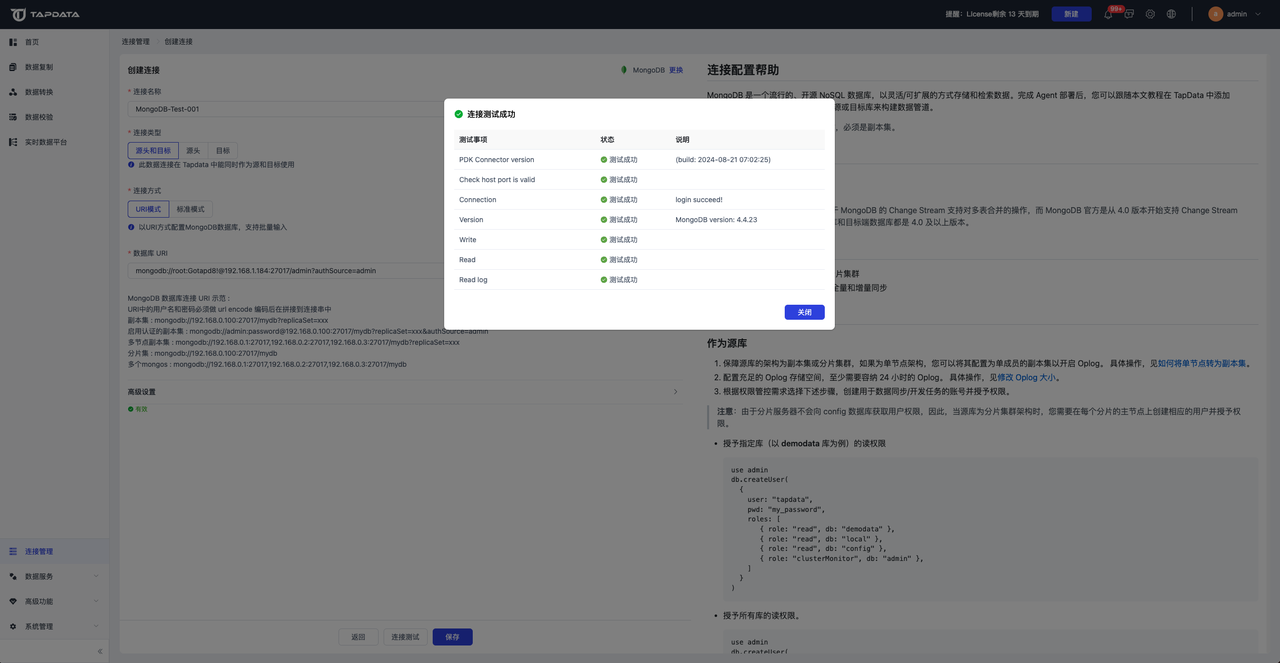The image size is (1280, 663).
Task: Click the info icon under 连接方式
Action: [x=131, y=227]
